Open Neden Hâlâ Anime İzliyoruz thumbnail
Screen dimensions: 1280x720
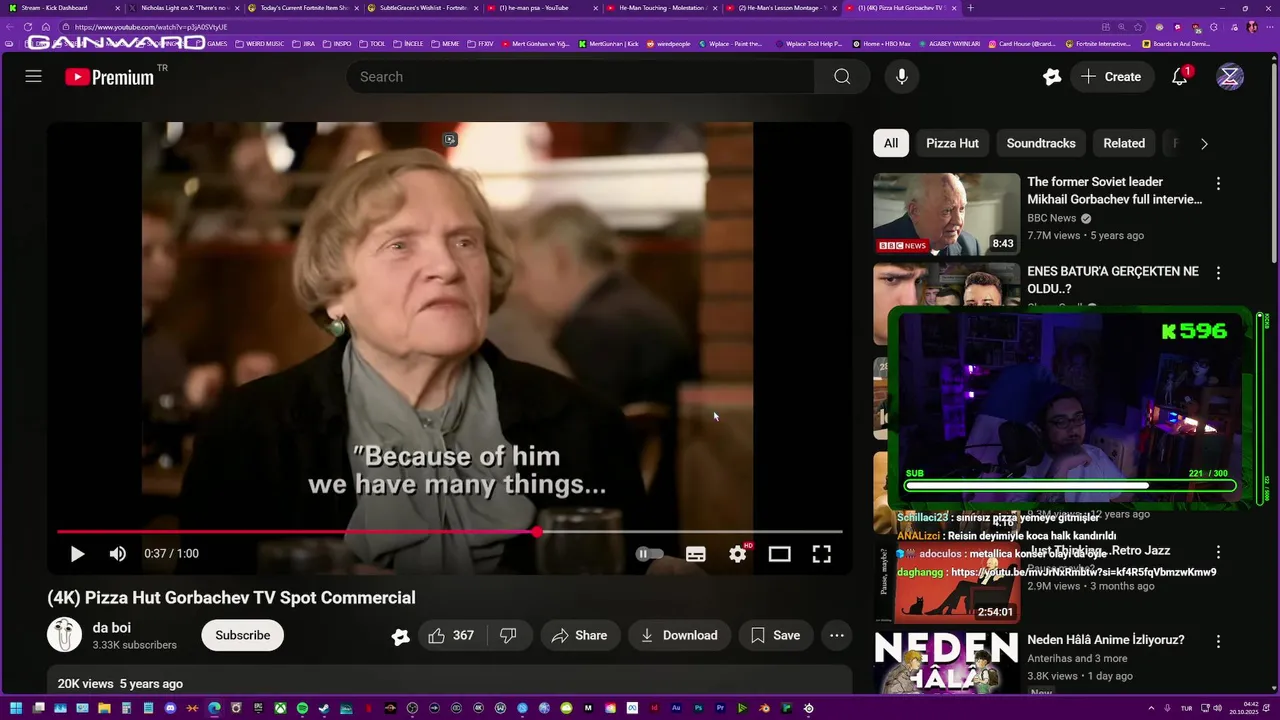(x=946, y=663)
